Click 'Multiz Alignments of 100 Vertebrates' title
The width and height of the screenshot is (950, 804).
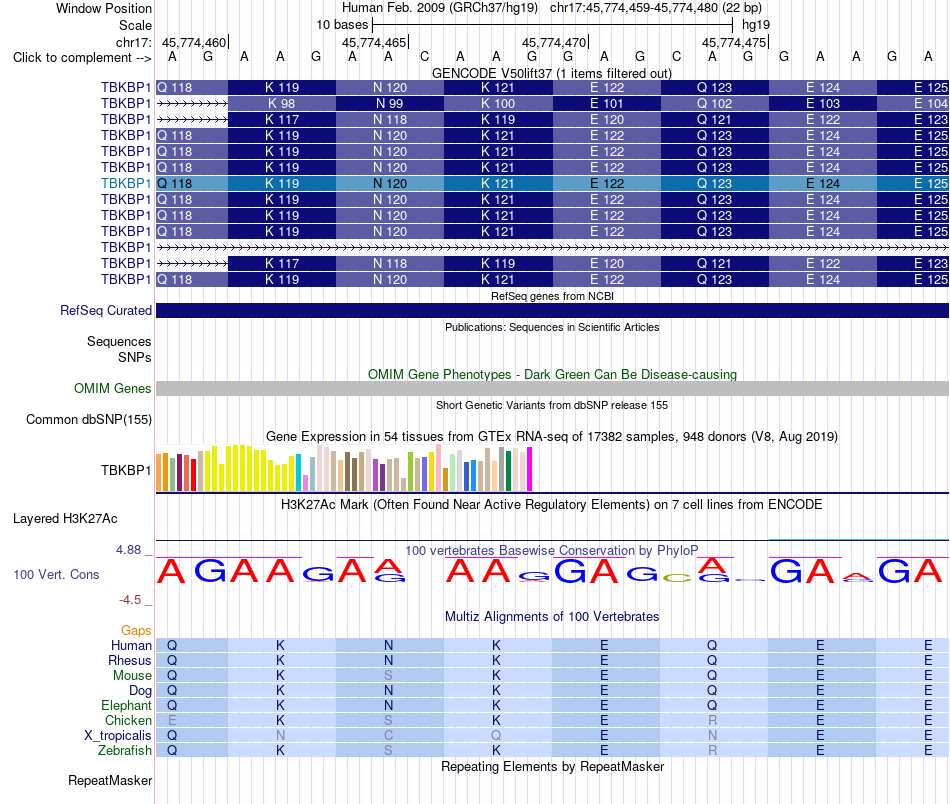tap(552, 616)
